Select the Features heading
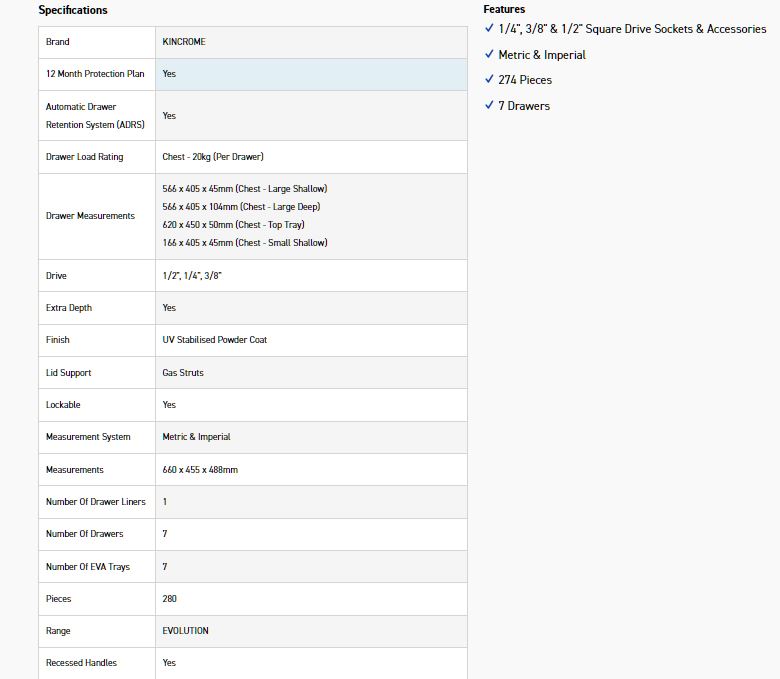Image resolution: width=780 pixels, height=679 pixels. click(x=504, y=9)
